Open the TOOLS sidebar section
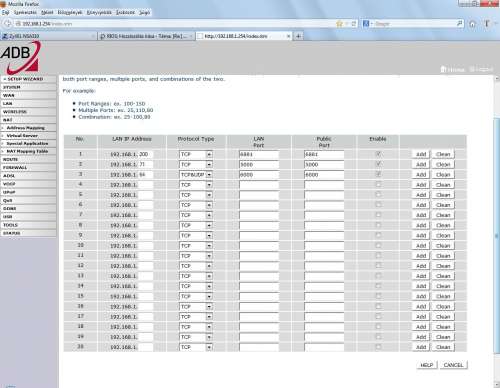The width and height of the screenshot is (500, 388). [28, 225]
